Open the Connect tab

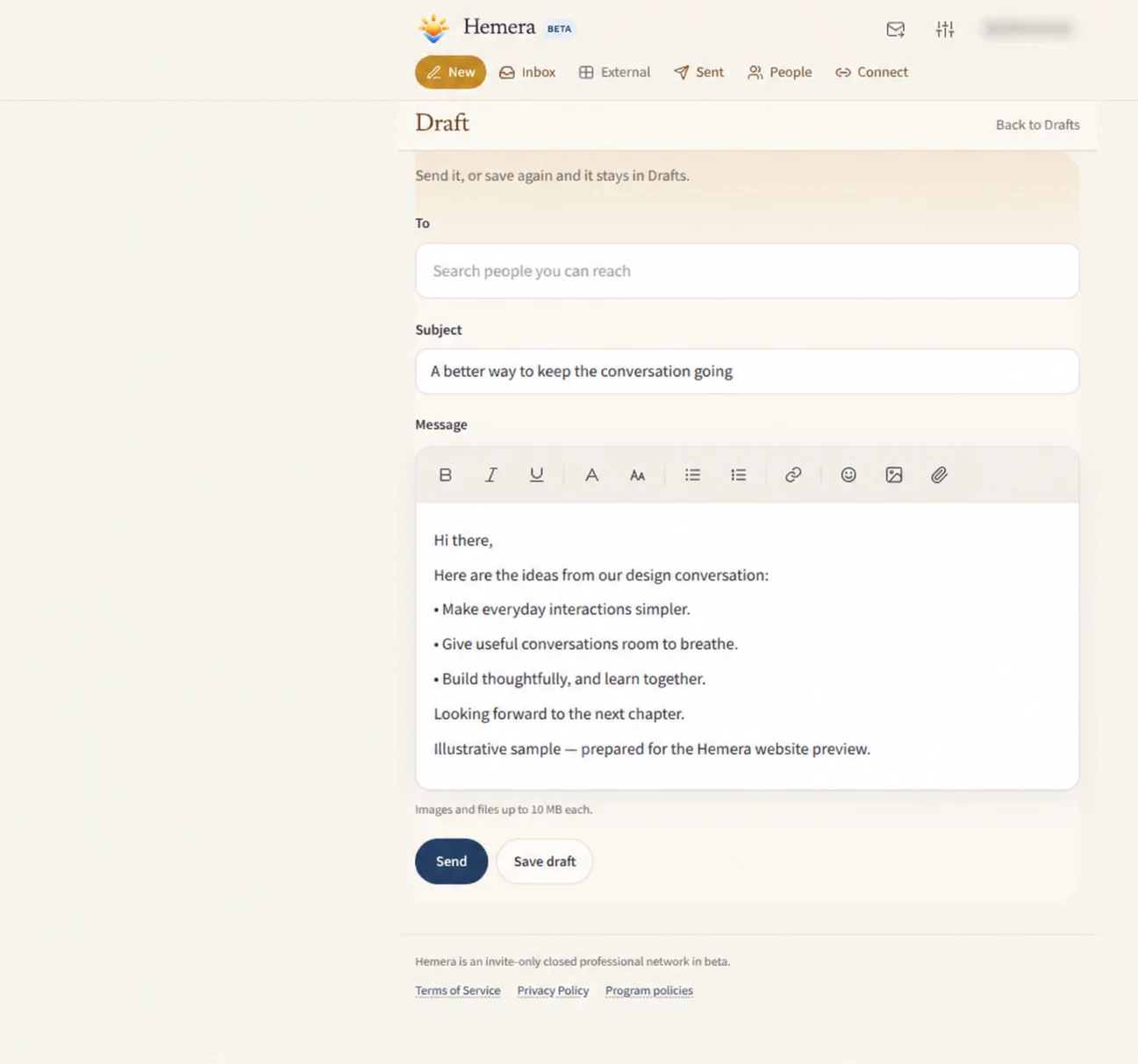coord(871,72)
